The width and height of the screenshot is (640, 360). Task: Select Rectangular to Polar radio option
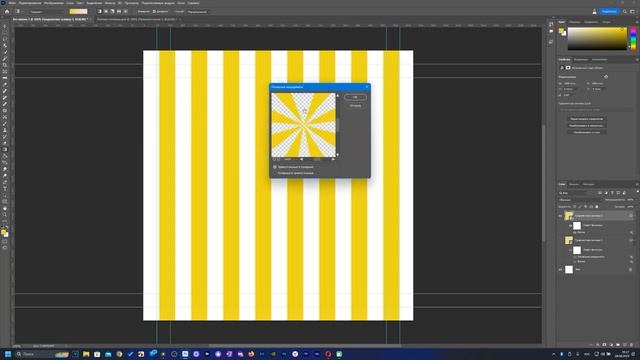click(x=275, y=167)
